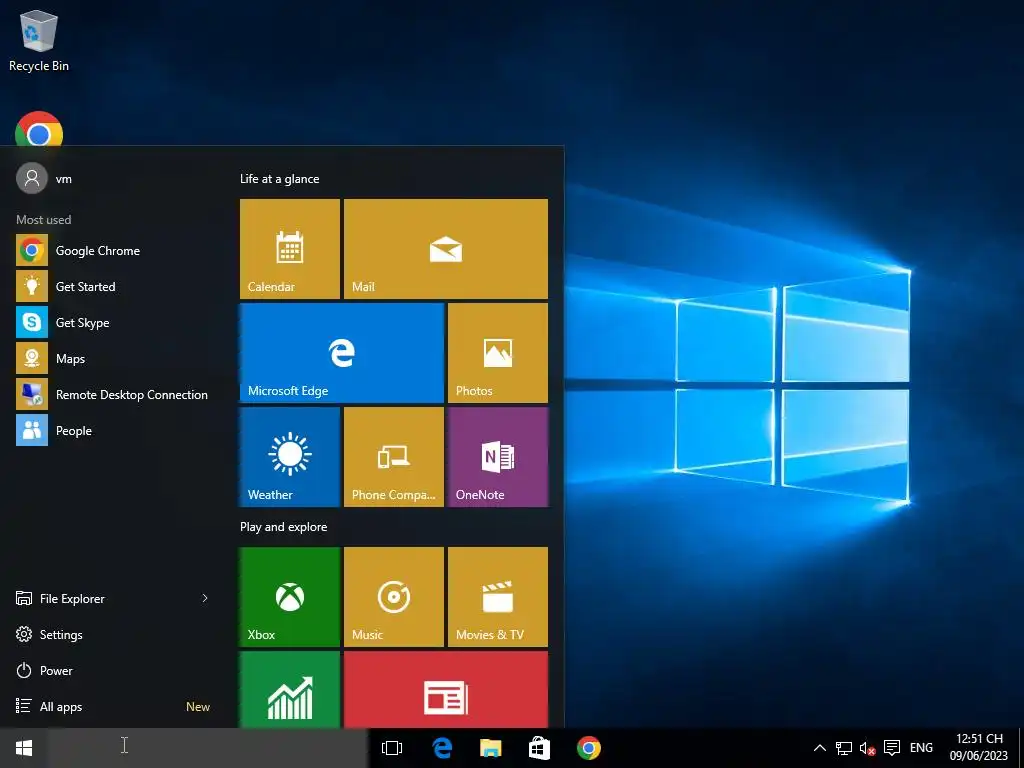This screenshot has width=1024, height=768.
Task: Click the Windows Start button
Action: pyautogui.click(x=24, y=748)
